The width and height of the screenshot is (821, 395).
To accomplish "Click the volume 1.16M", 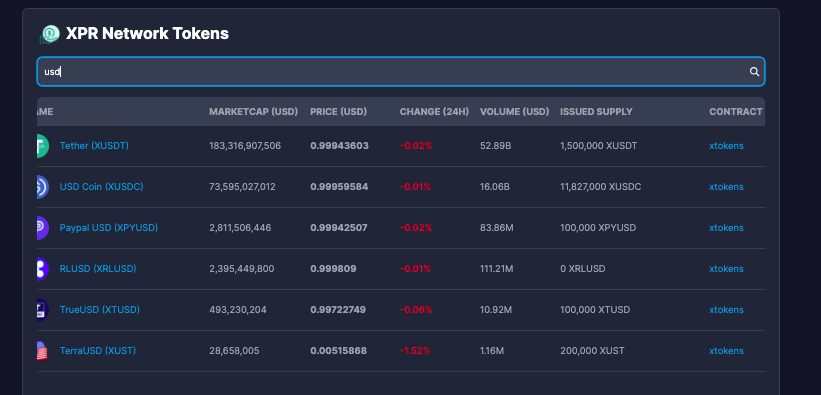I will (492, 350).
